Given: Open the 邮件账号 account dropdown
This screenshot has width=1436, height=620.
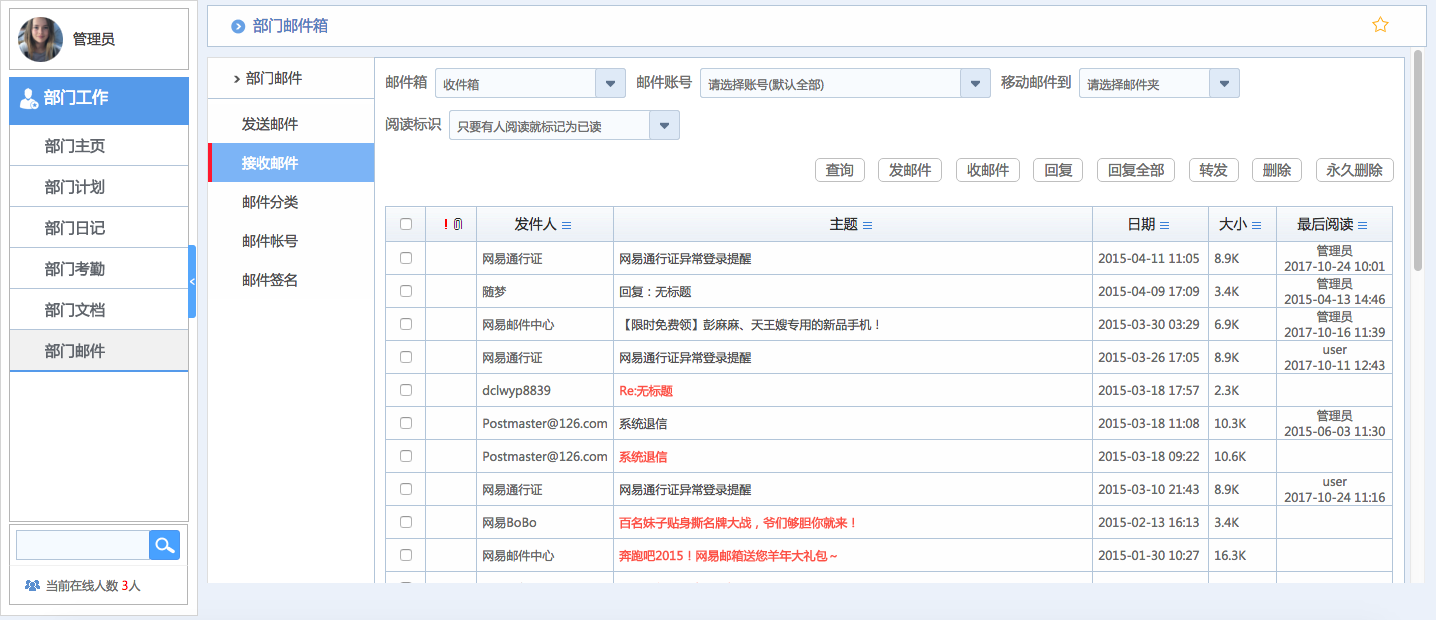Looking at the screenshot, I should coord(973,83).
